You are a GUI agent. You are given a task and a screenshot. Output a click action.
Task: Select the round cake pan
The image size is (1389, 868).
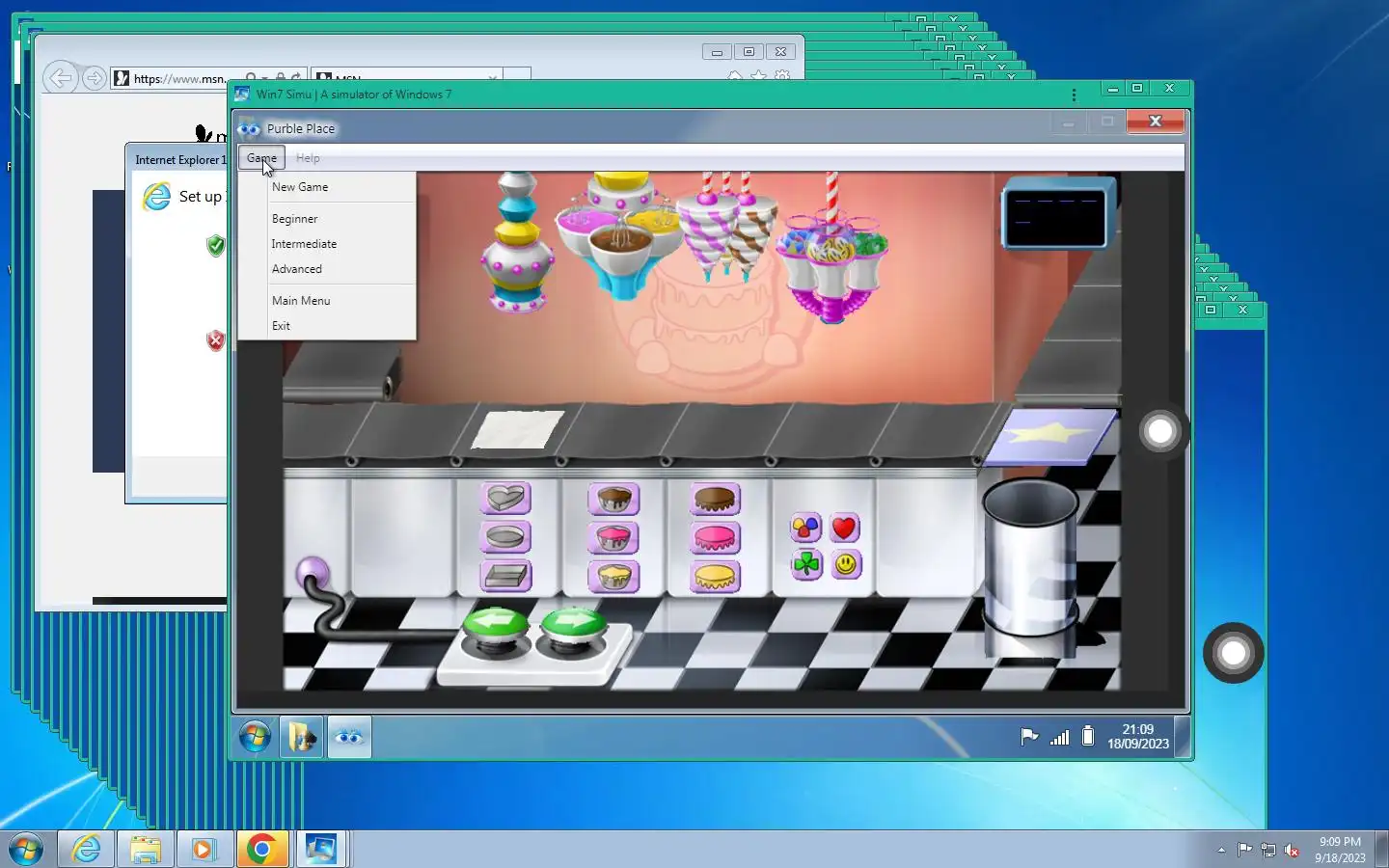tap(505, 537)
